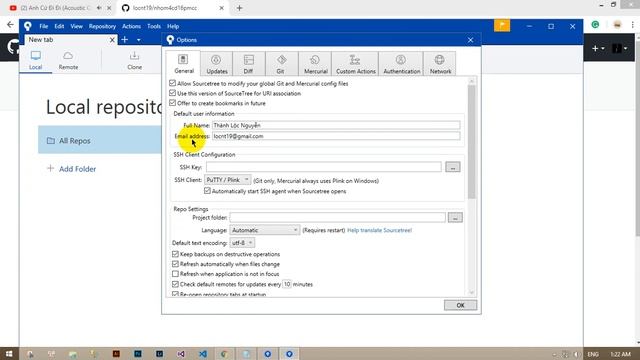Switch to Custom Actions tab
The width and height of the screenshot is (640, 360).
coord(355,64)
